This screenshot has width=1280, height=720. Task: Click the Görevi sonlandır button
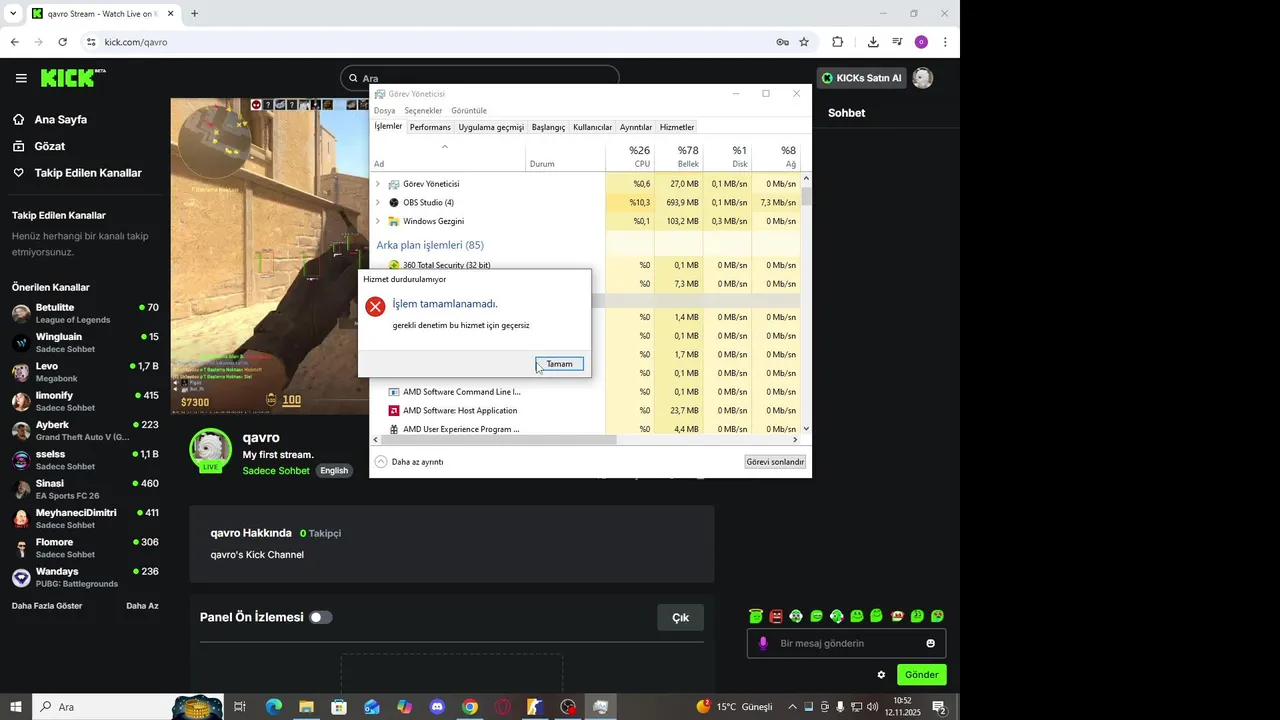(775, 462)
